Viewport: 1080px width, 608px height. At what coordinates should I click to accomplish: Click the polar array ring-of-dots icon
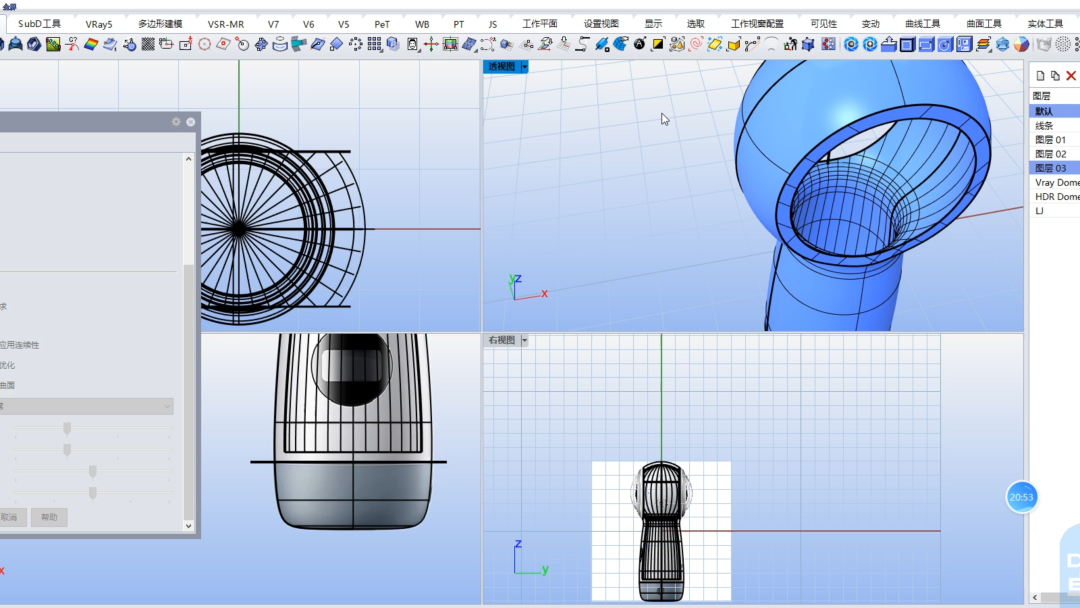coord(355,45)
